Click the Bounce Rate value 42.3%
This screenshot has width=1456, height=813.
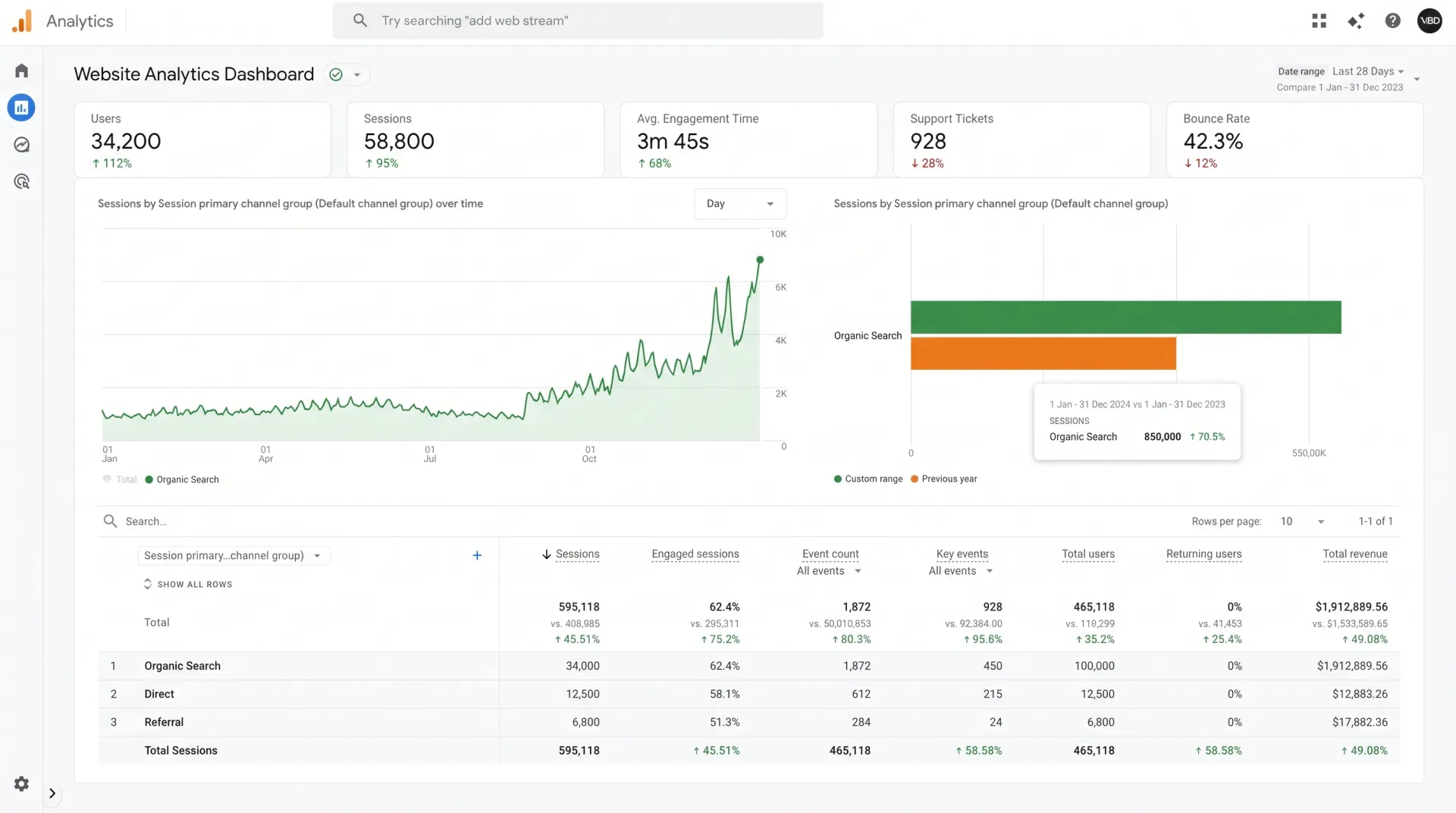coord(1213,141)
